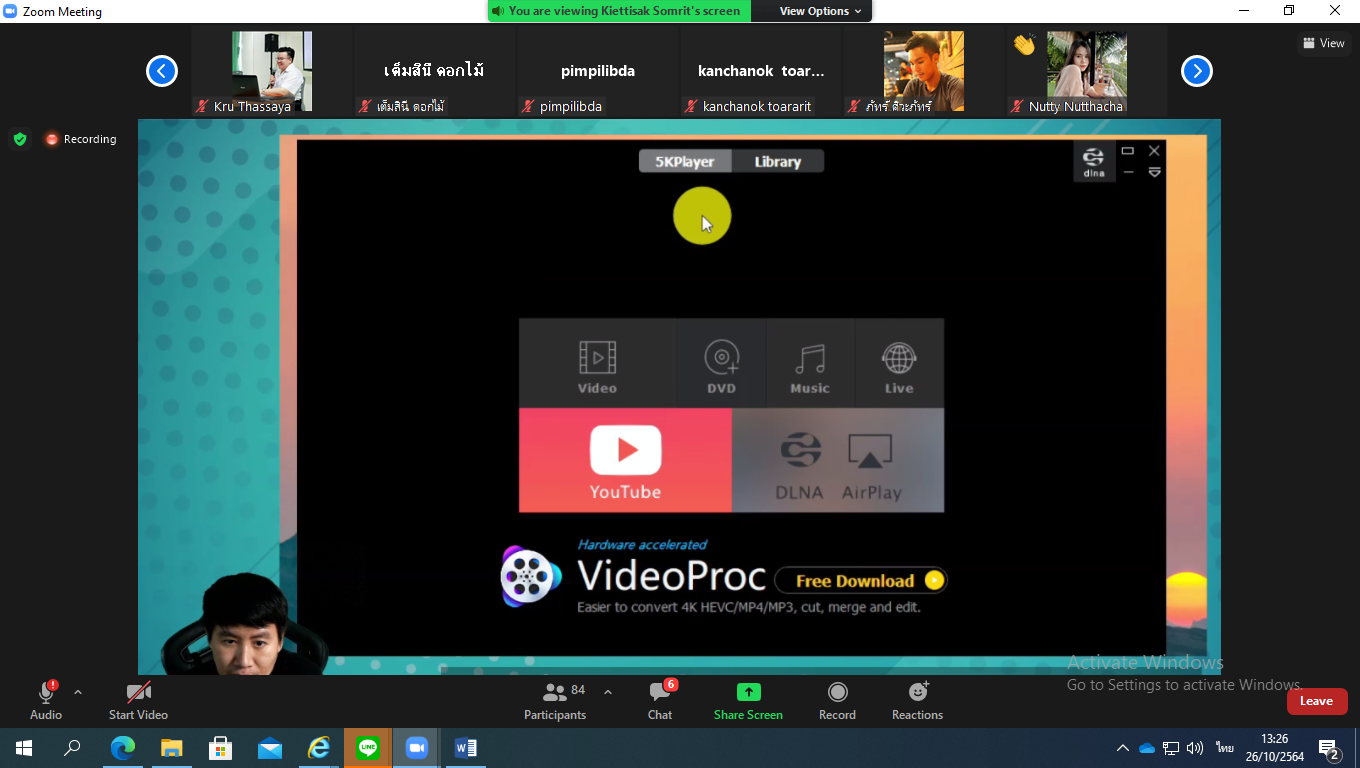Open taskbar search magnifier
Screen dimensions: 1360x768
coord(72,747)
